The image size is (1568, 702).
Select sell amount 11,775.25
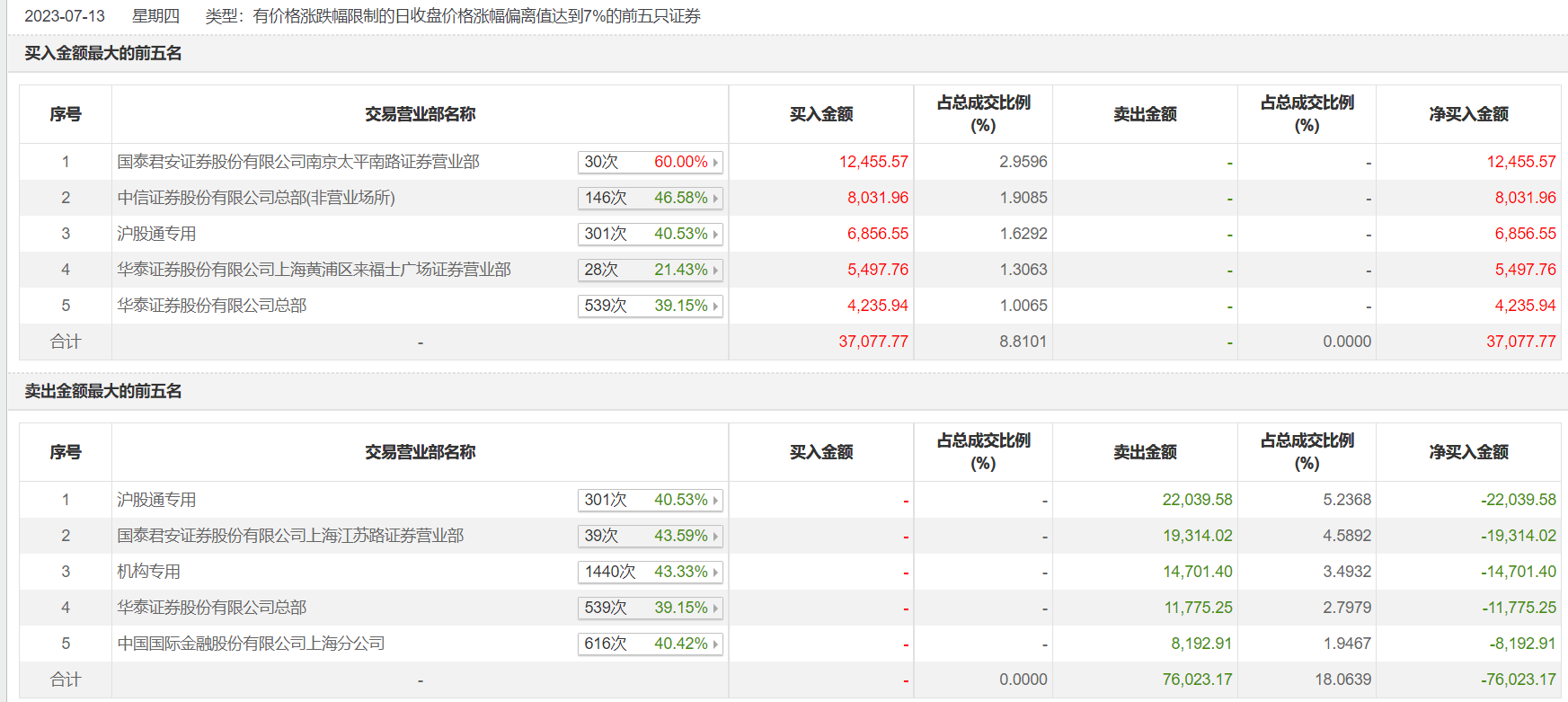point(1199,608)
